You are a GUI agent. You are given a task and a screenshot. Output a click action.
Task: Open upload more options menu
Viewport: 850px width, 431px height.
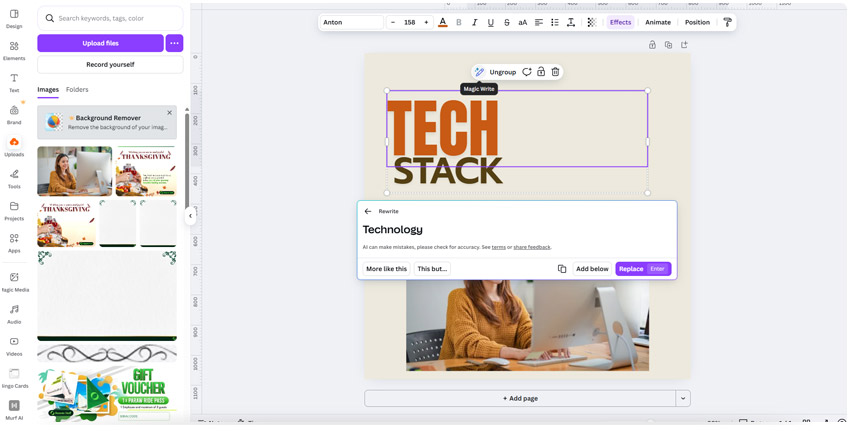click(174, 43)
